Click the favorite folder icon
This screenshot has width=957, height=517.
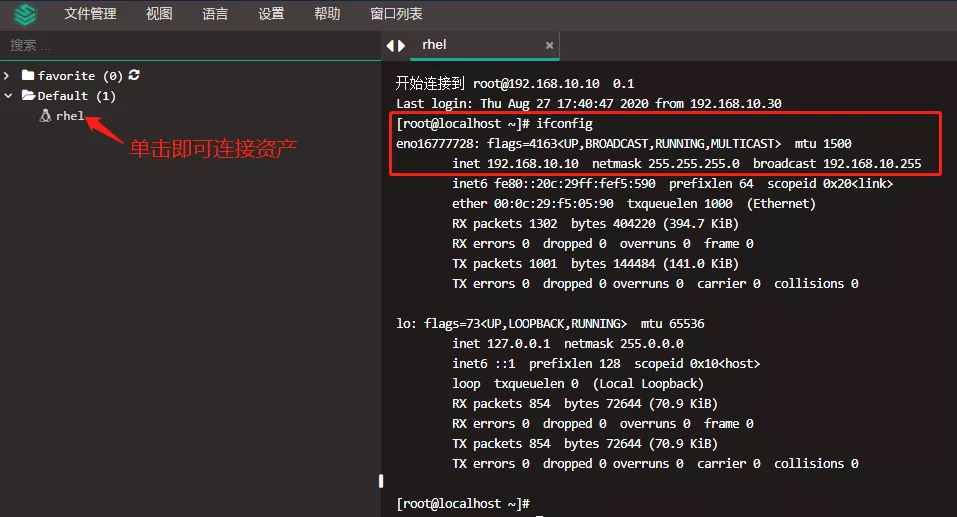(29, 76)
